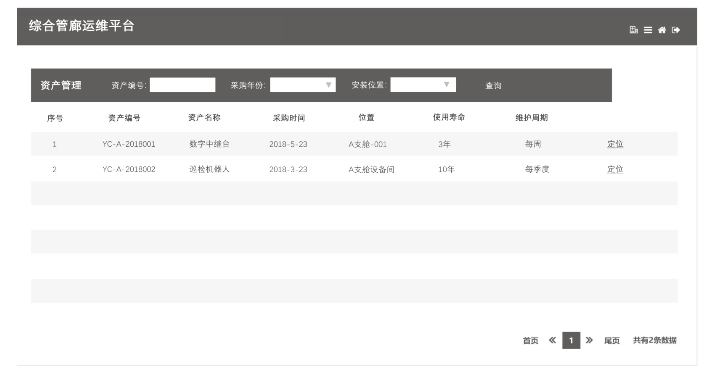
Task: Click date cell 2018-5-23
Action: click(x=288, y=144)
